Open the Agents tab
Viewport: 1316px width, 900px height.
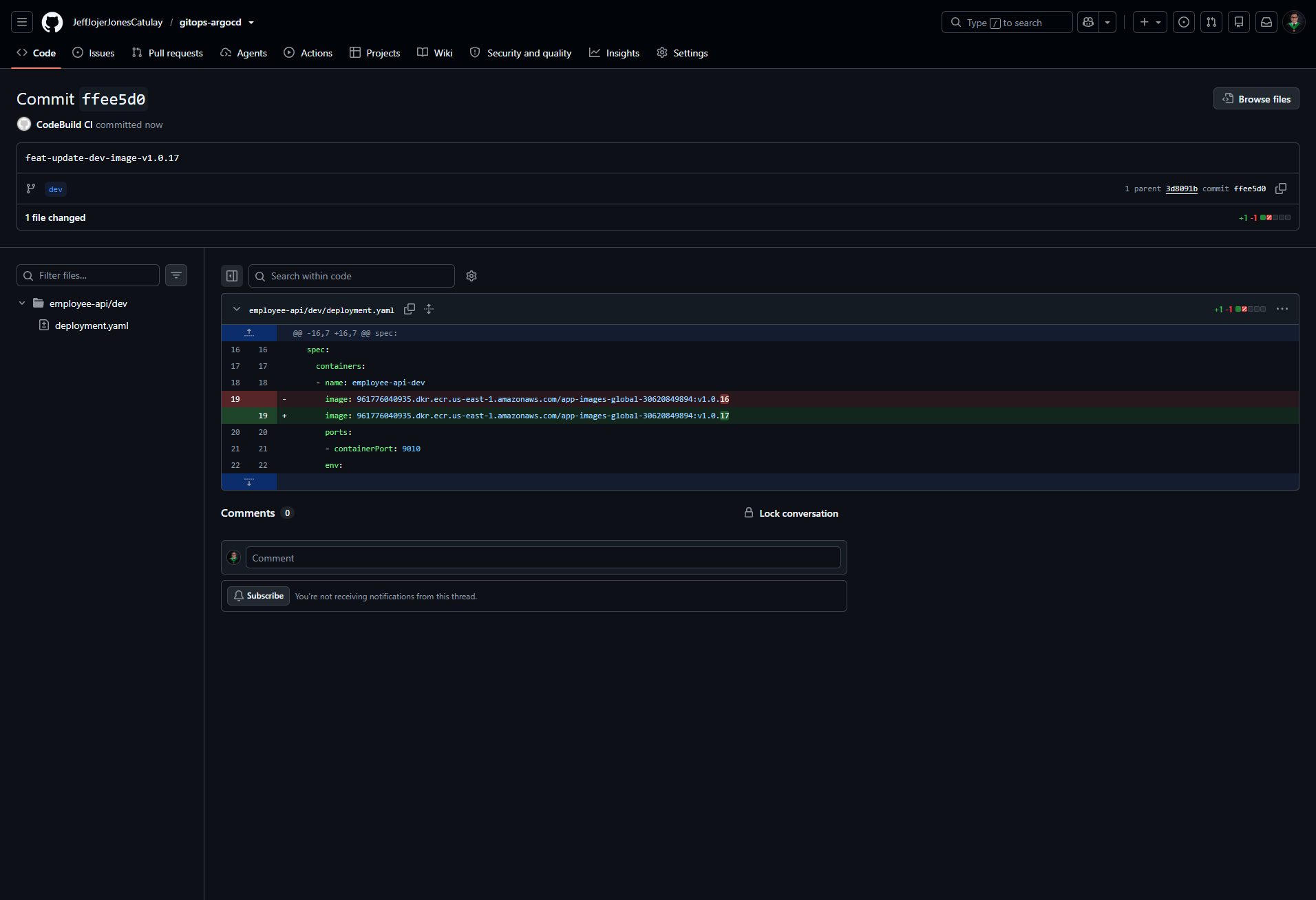coord(244,53)
